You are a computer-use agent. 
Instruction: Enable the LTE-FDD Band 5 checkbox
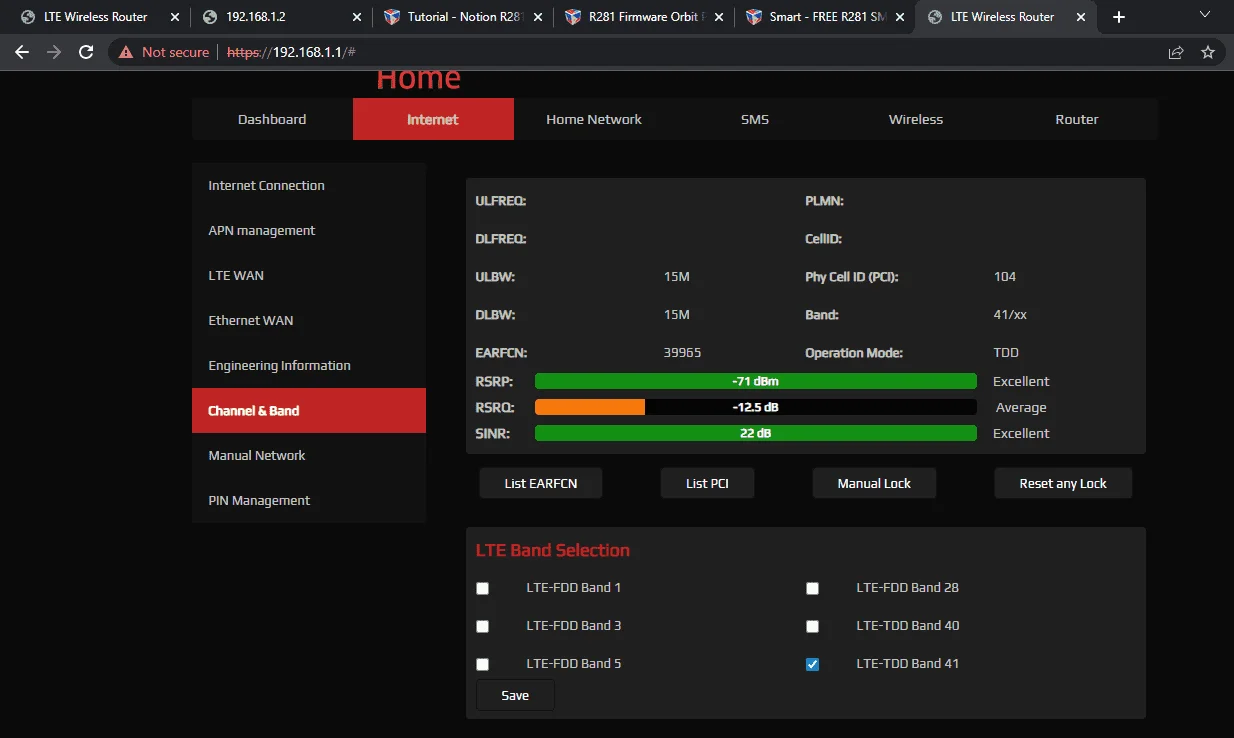tap(482, 664)
